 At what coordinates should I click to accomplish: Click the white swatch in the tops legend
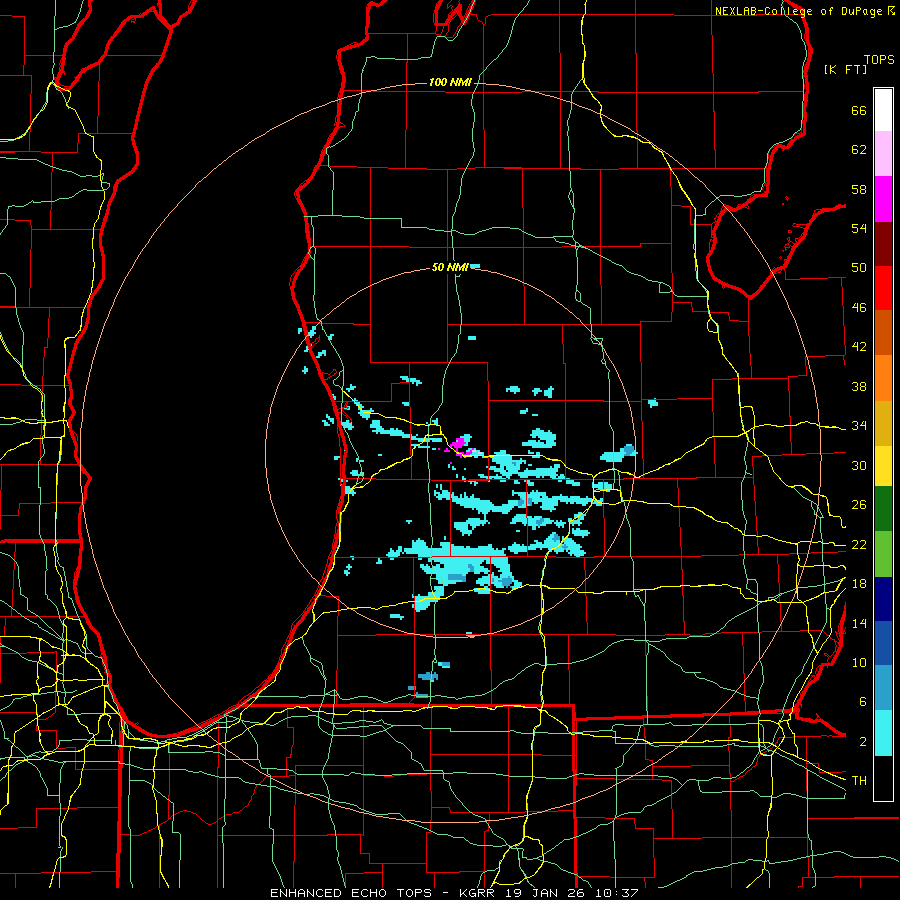click(x=883, y=110)
